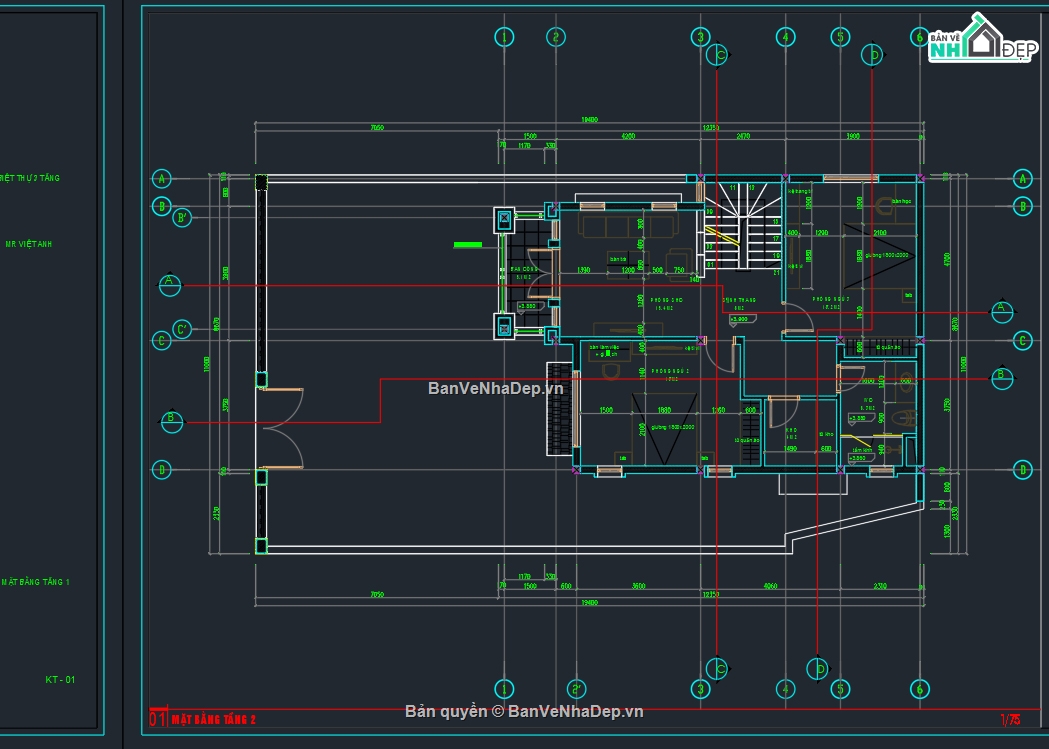
Task: Click grid bubble 1 at the top
Action: (x=505, y=35)
